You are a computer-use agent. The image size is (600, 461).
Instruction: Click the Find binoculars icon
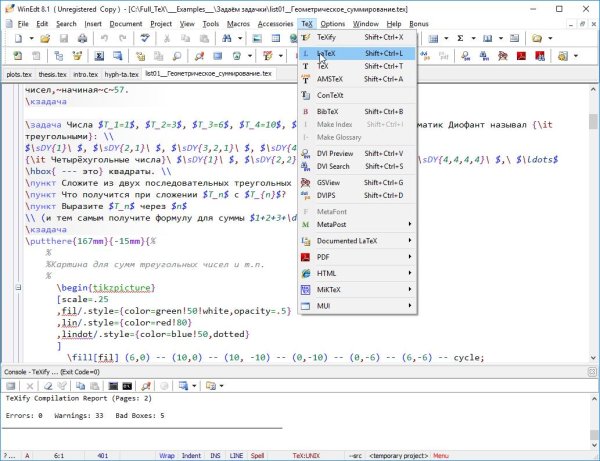[227, 38]
